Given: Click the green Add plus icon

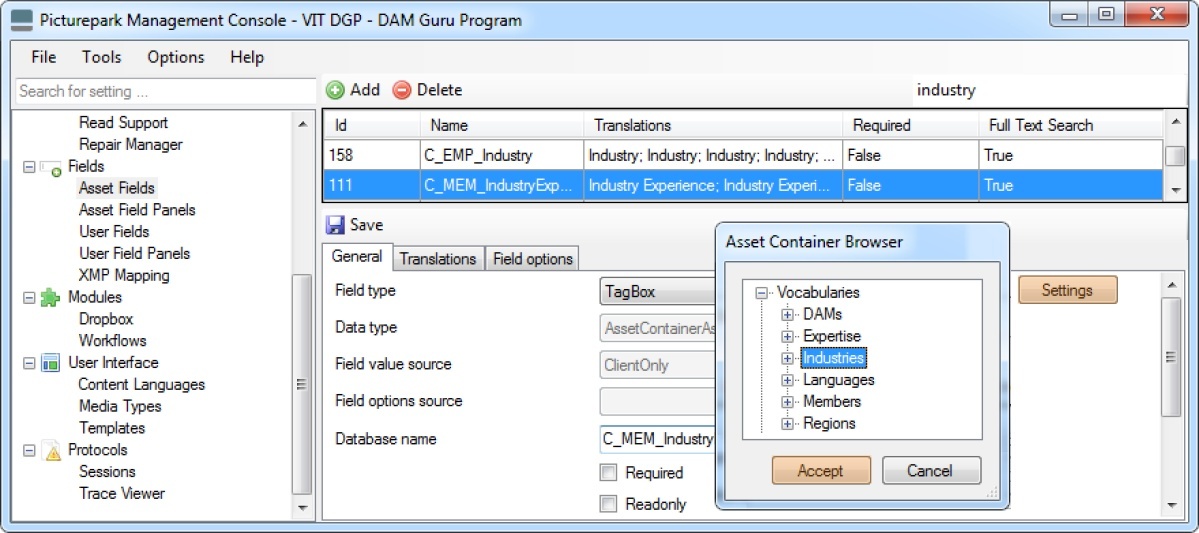Looking at the screenshot, I should coord(335,90).
